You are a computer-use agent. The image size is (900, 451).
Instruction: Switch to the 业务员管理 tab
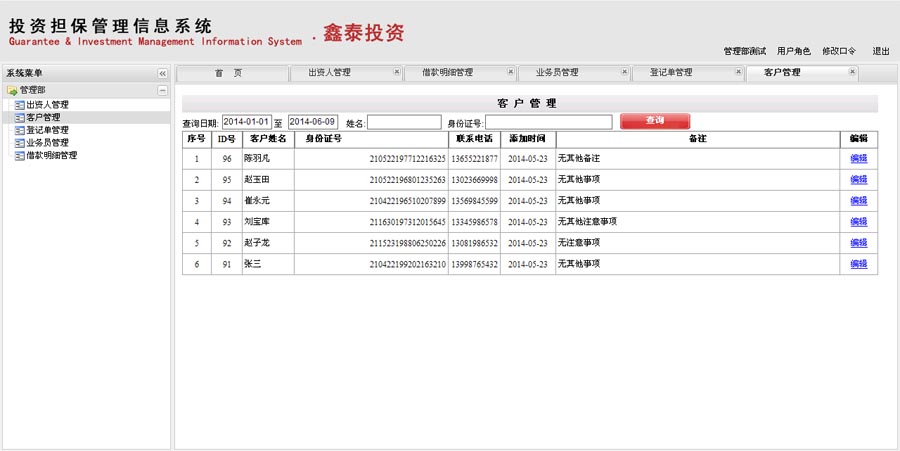click(x=557, y=73)
